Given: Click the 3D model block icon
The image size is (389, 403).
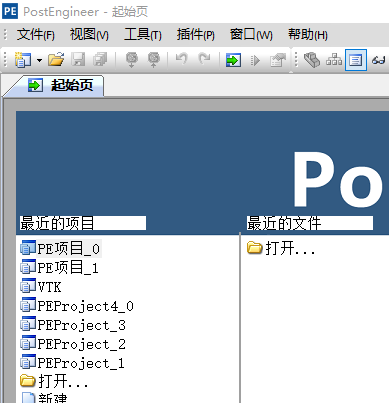Looking at the screenshot, I should (312, 60).
